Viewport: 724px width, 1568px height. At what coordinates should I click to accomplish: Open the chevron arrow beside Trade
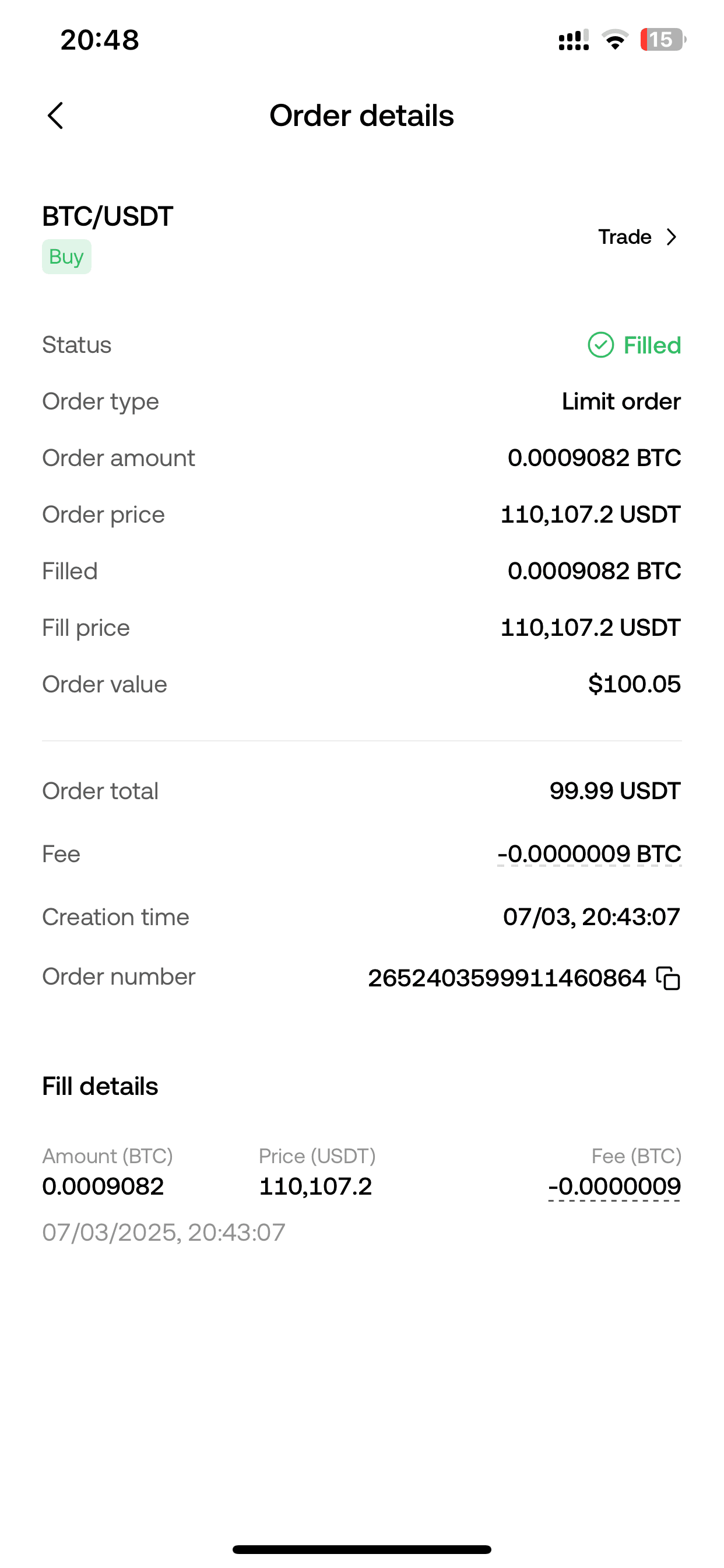[x=672, y=237]
